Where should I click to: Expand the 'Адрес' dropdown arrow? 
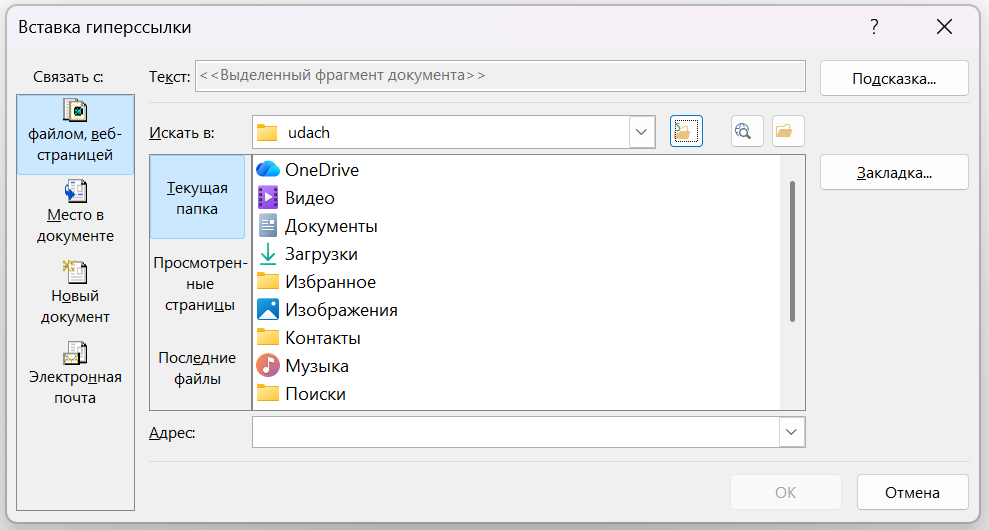(x=792, y=432)
